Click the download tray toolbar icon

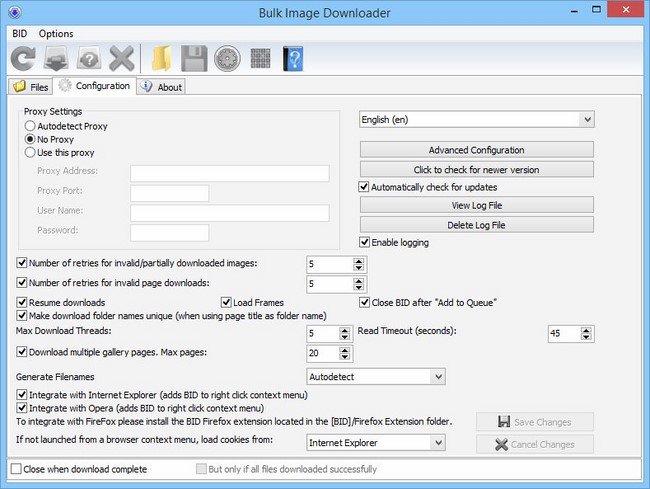tap(56, 58)
